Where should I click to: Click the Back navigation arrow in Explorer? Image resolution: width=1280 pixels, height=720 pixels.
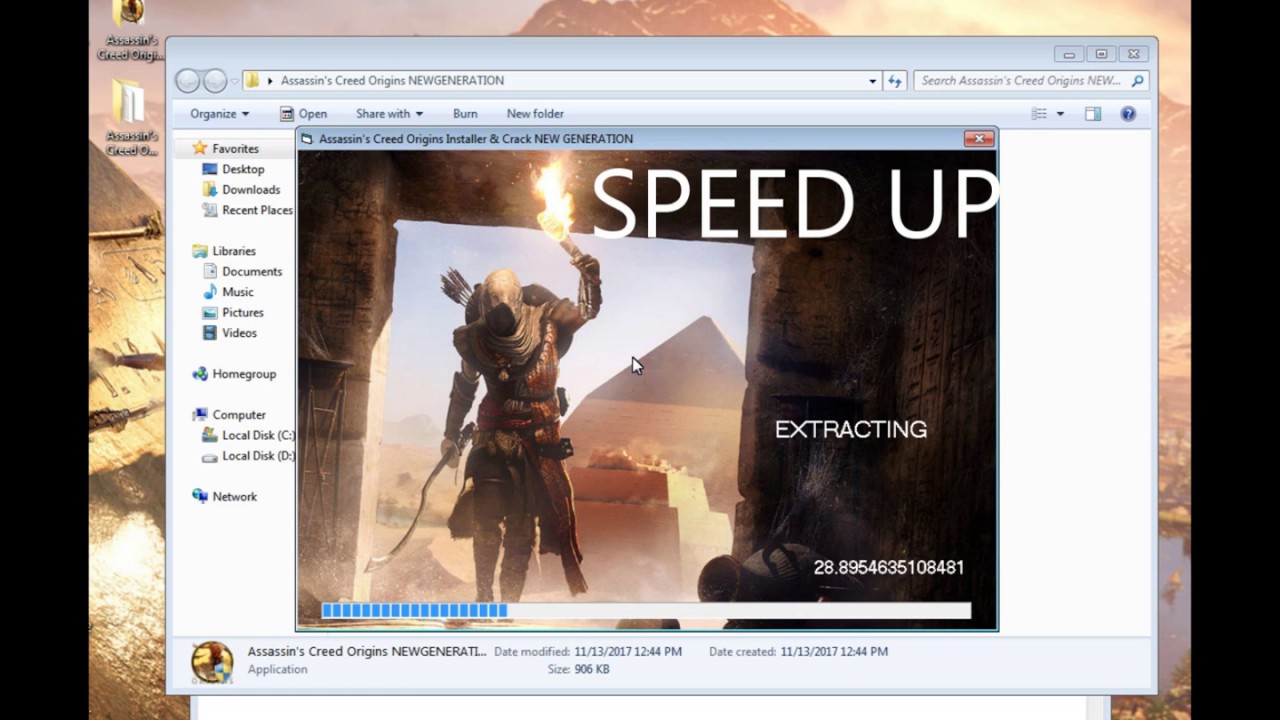187,81
